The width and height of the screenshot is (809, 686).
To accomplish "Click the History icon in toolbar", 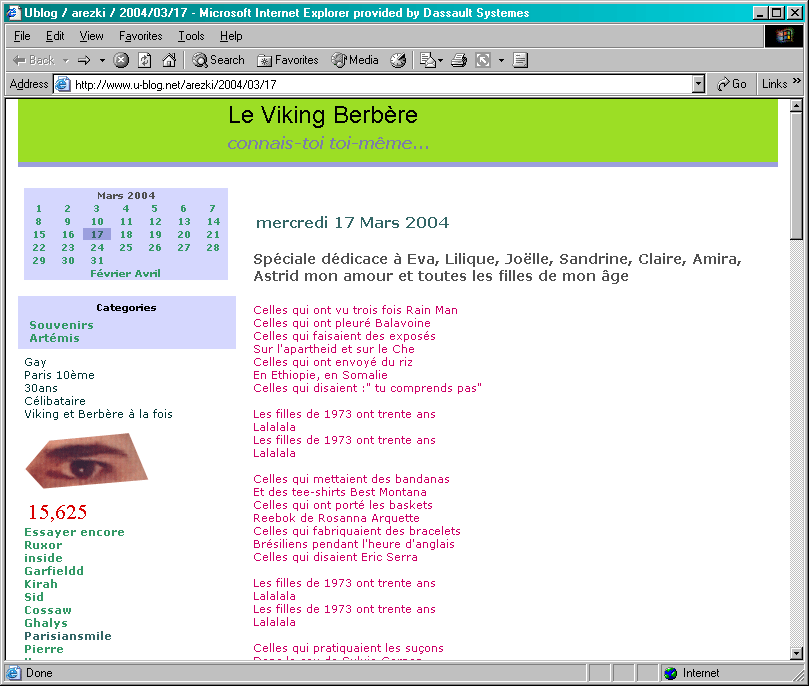I will pyautogui.click(x=398, y=60).
